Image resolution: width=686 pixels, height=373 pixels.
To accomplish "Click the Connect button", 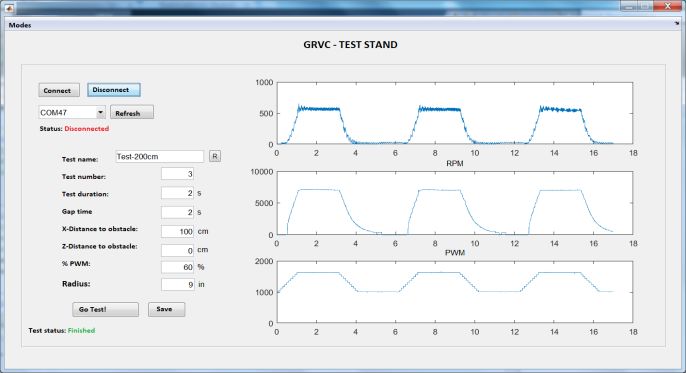I will [59, 90].
